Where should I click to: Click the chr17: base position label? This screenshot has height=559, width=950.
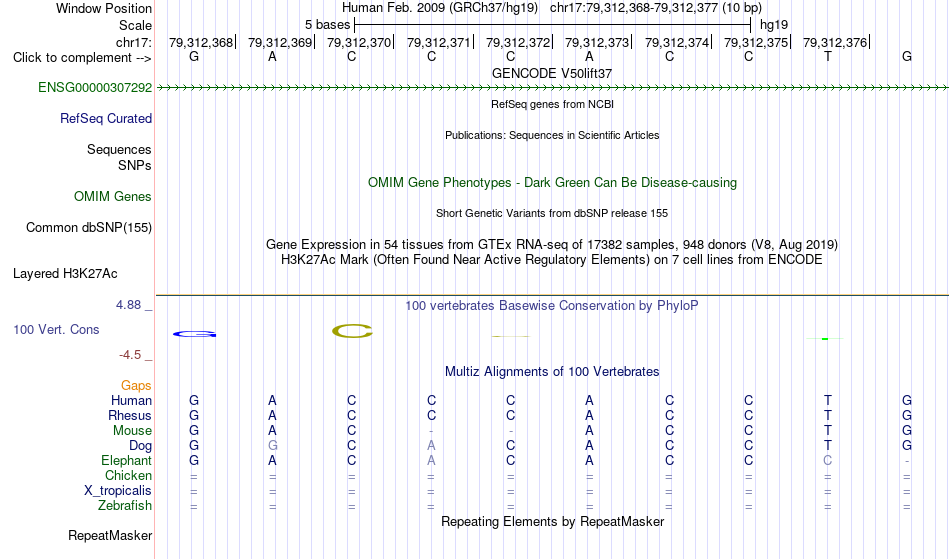pos(133,42)
